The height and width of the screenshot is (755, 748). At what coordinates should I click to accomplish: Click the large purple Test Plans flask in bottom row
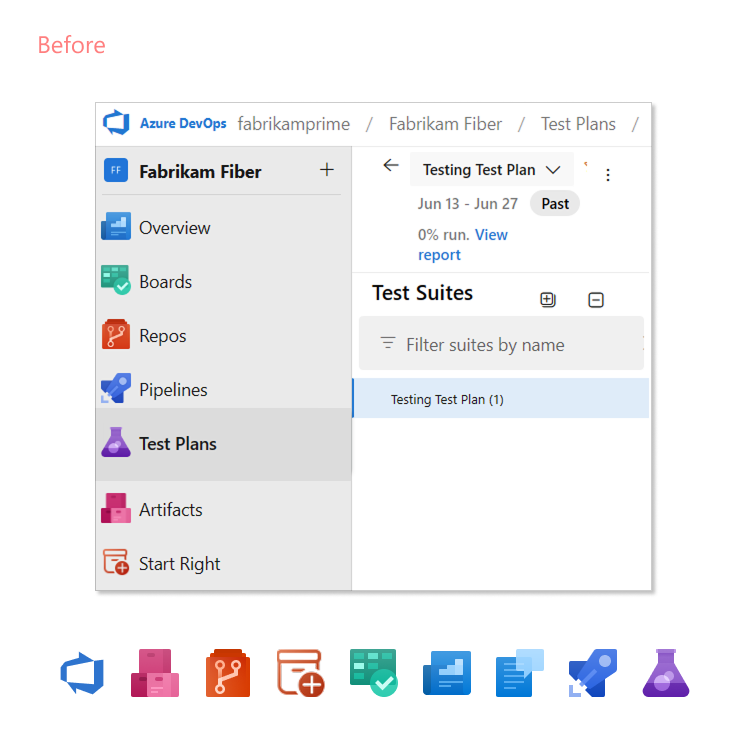[x=666, y=673]
